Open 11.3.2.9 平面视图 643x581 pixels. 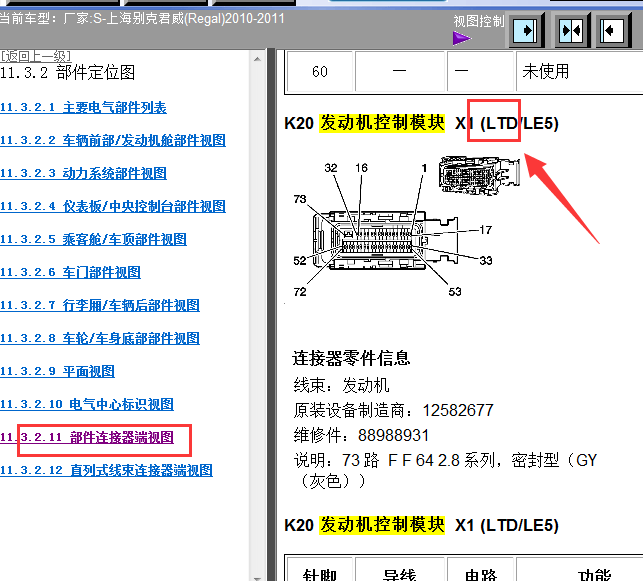[57, 371]
